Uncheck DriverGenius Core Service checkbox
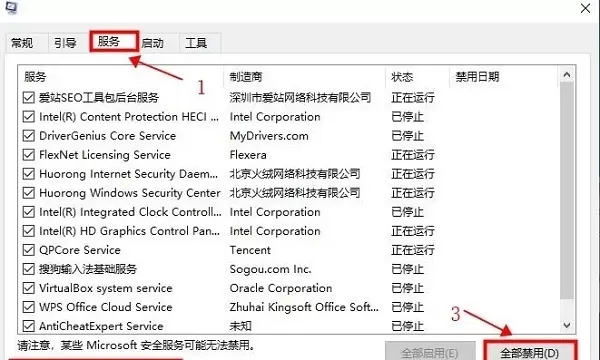Image resolution: width=600 pixels, height=360 pixels. coord(29,136)
